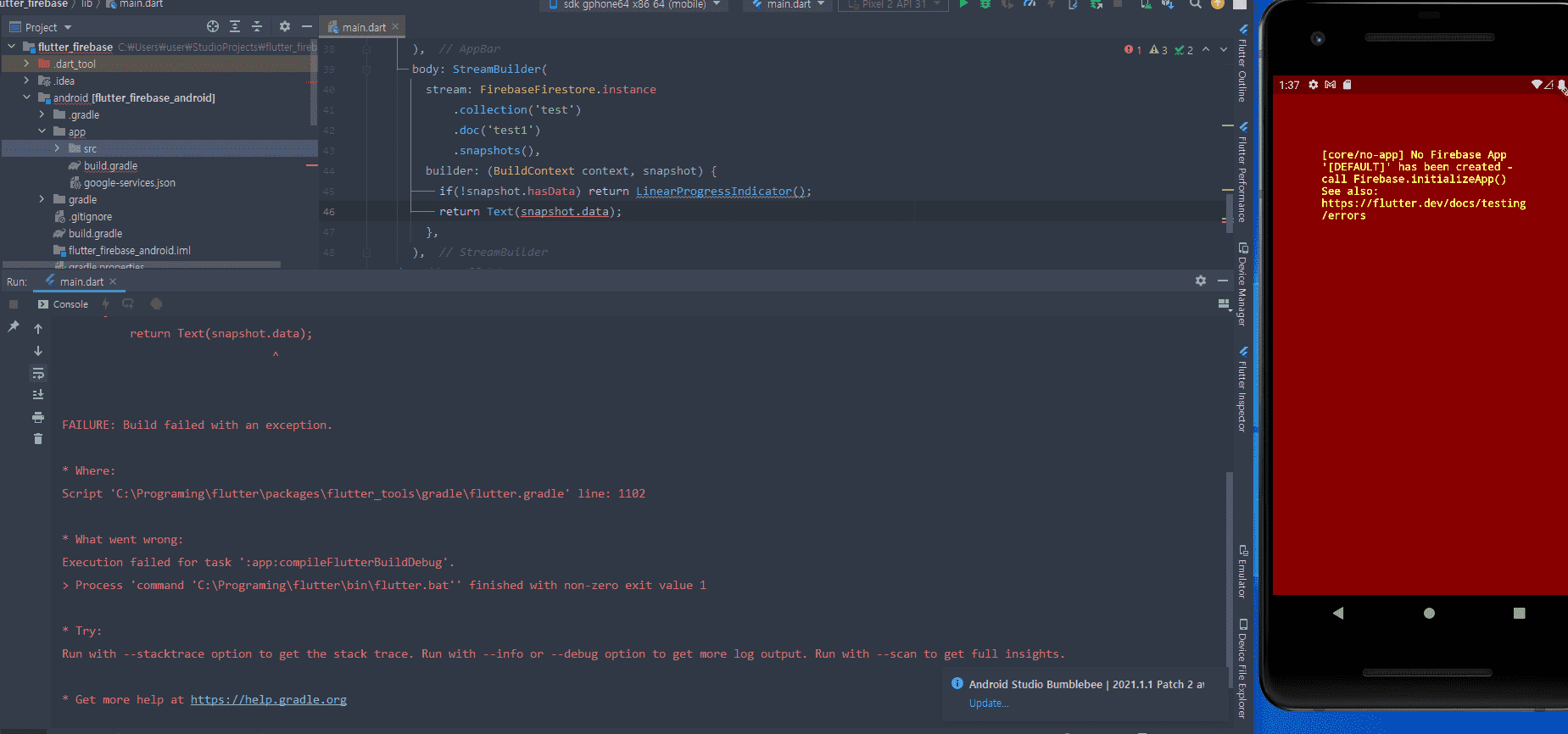1568x734 pixels.
Task: Toggle soft-wrap in the console
Action: 38,373
